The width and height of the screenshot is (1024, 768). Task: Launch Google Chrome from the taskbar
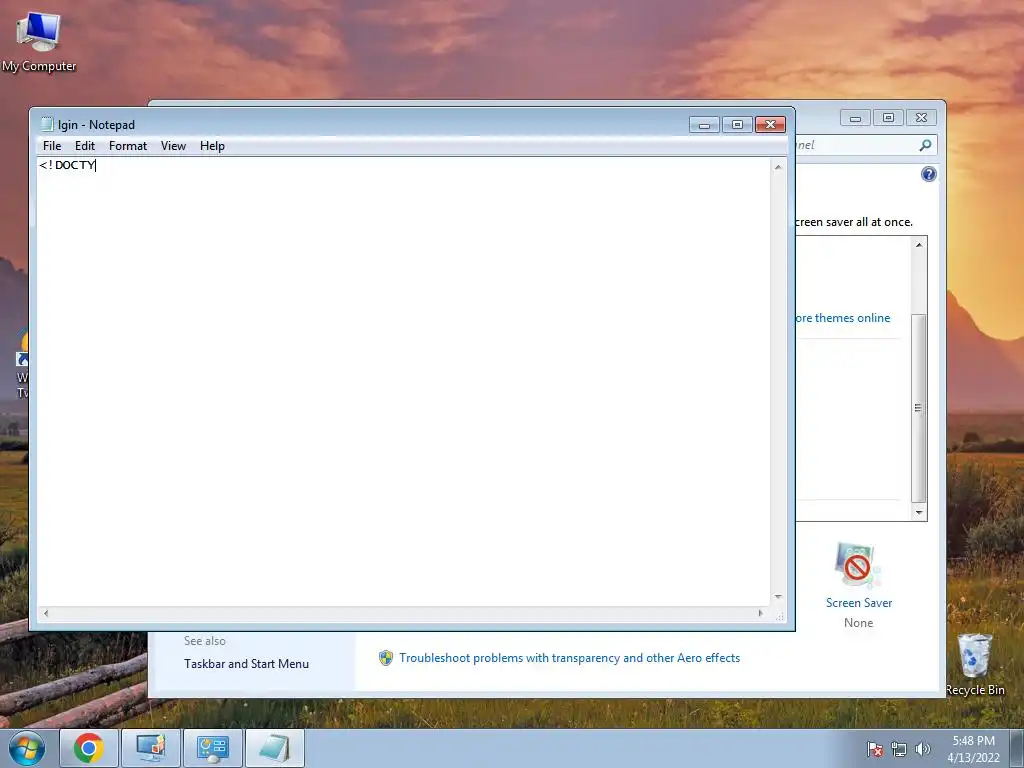[x=89, y=748]
